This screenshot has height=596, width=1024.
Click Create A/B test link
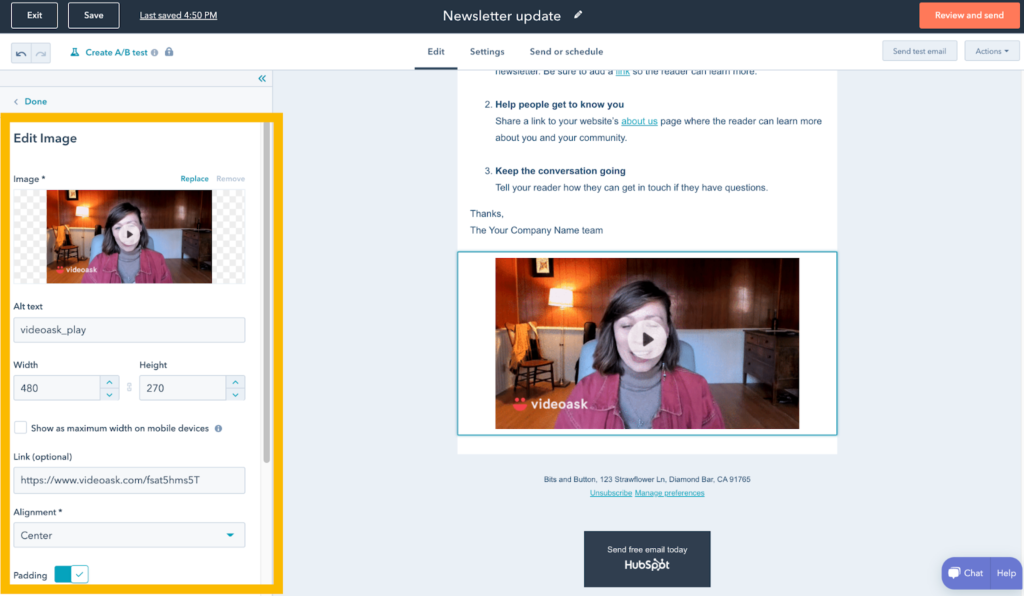[x=116, y=52]
